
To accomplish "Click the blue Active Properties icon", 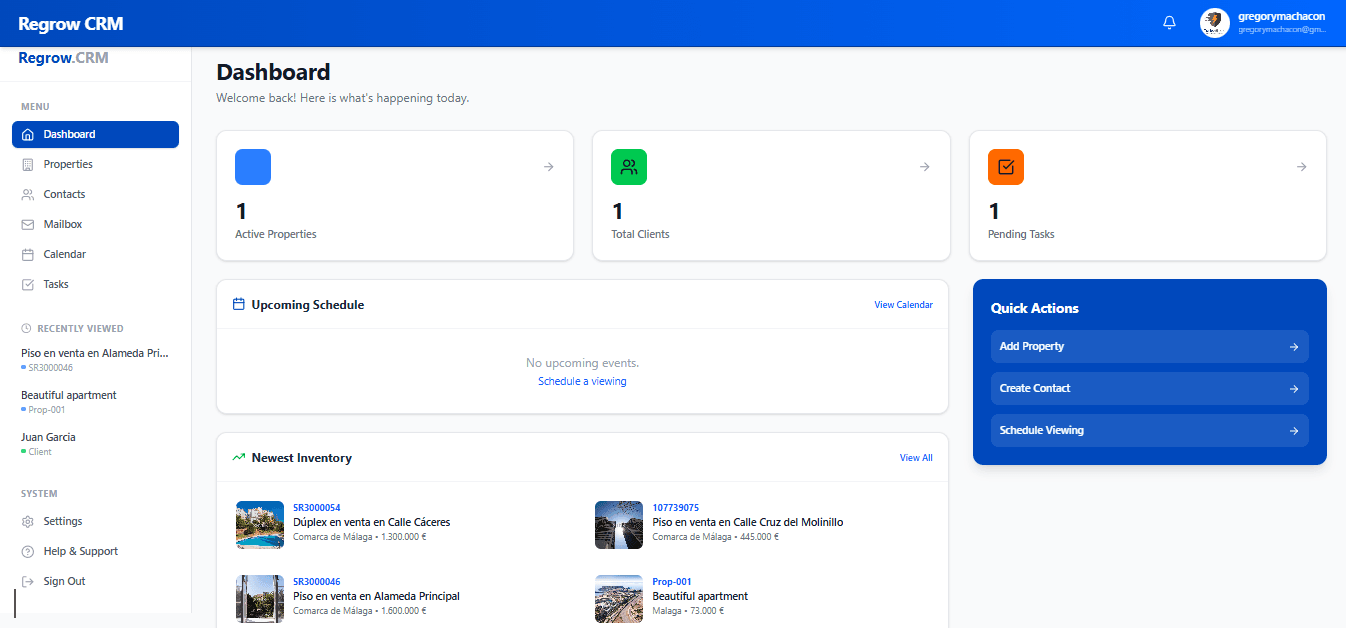I will pos(253,167).
